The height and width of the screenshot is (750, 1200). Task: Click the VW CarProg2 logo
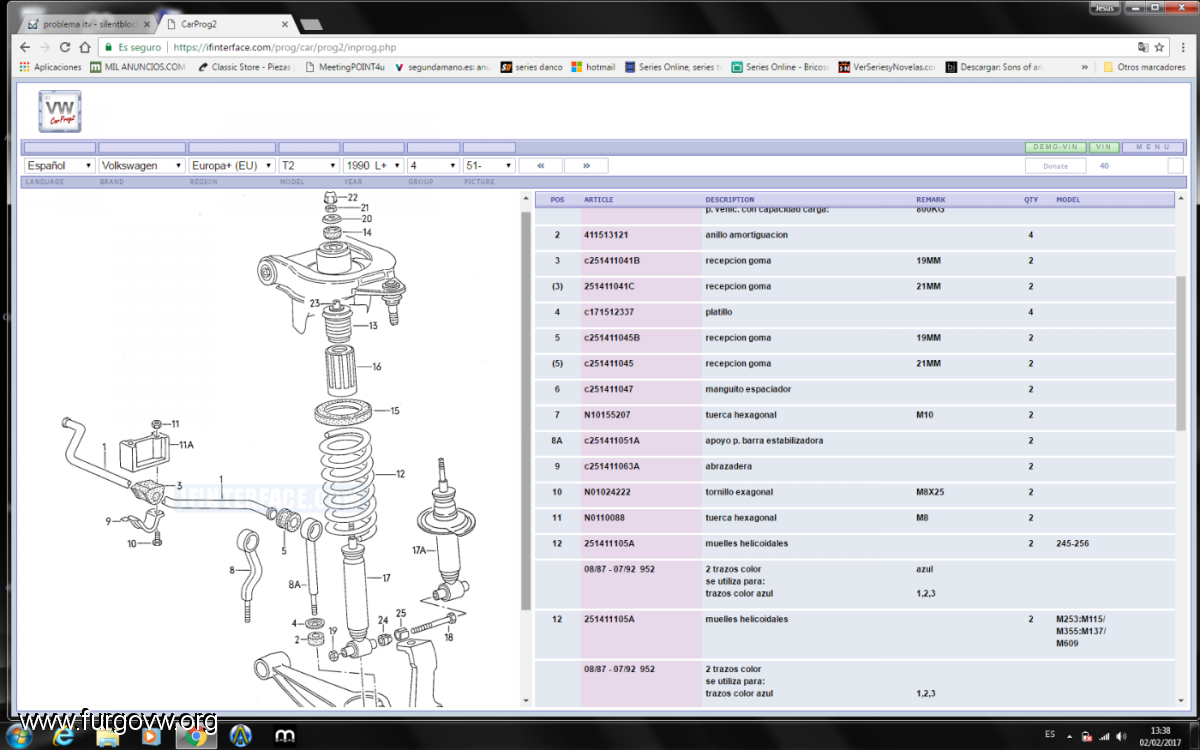click(60, 111)
